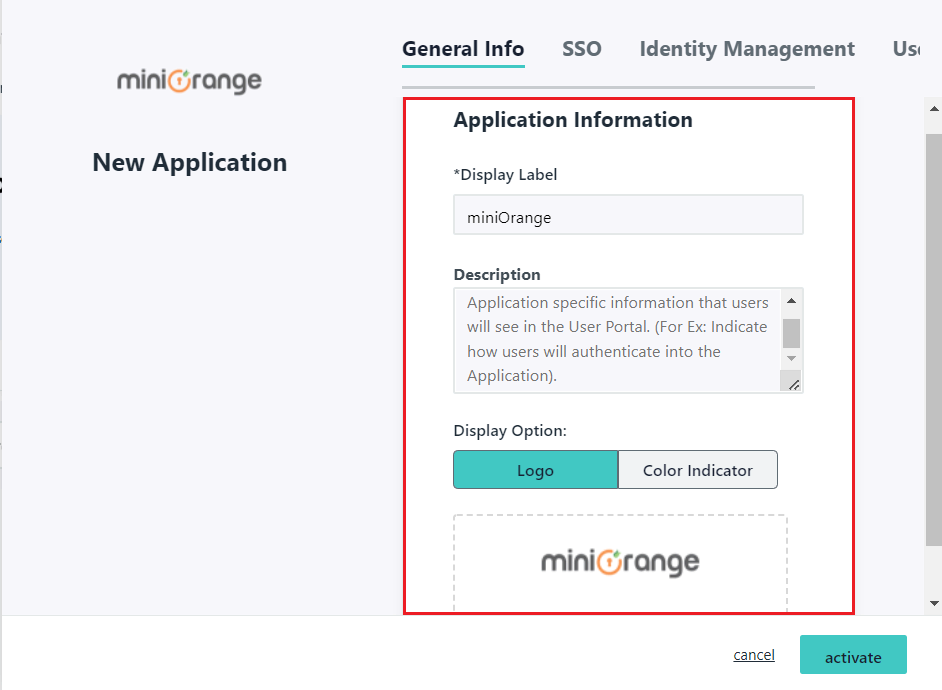Open the Identity Management tab
942x690 pixels.
click(747, 49)
